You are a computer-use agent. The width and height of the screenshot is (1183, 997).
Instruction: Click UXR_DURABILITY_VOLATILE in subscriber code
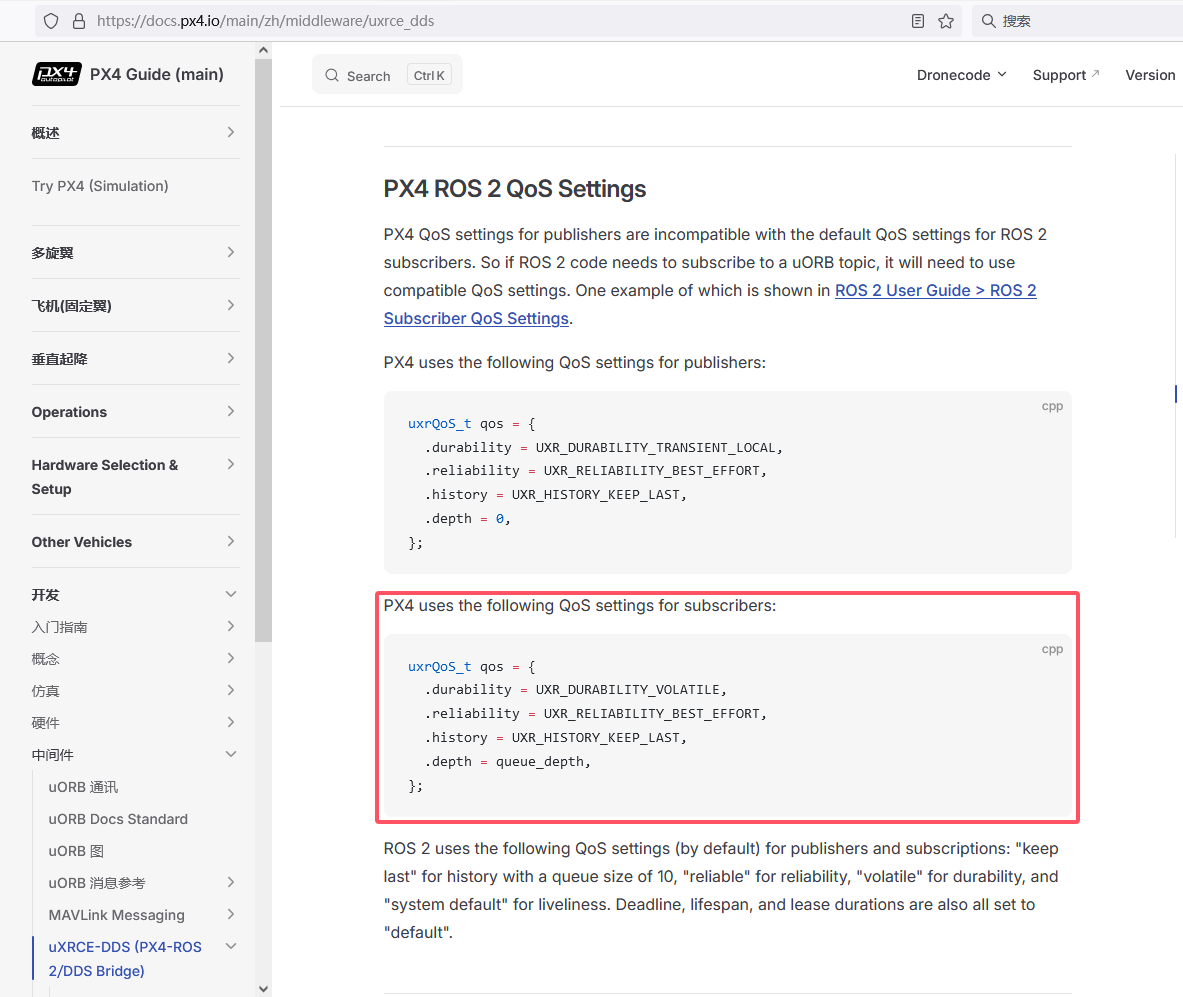click(x=627, y=690)
